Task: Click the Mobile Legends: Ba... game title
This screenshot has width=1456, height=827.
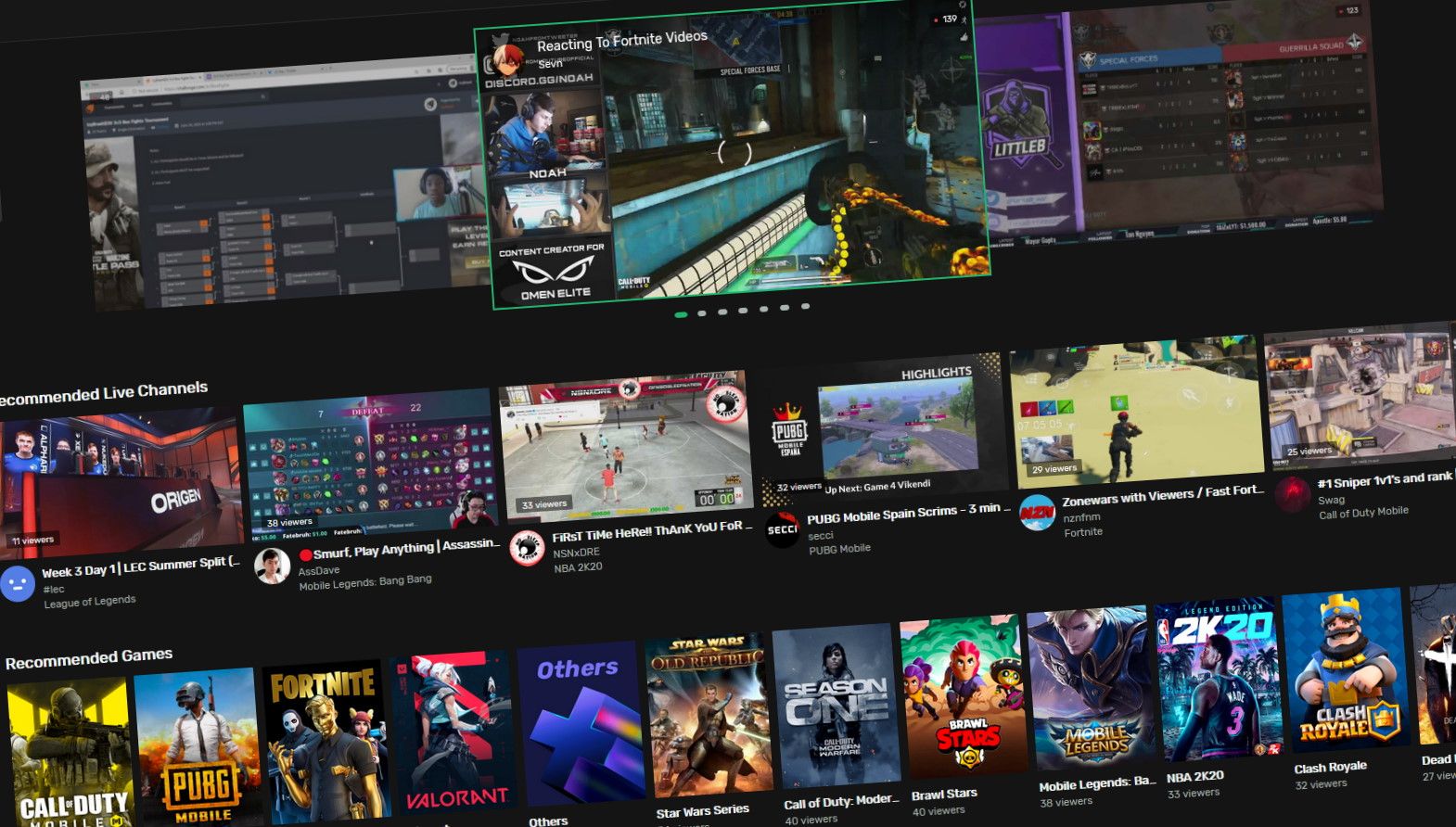Action: (x=1097, y=784)
